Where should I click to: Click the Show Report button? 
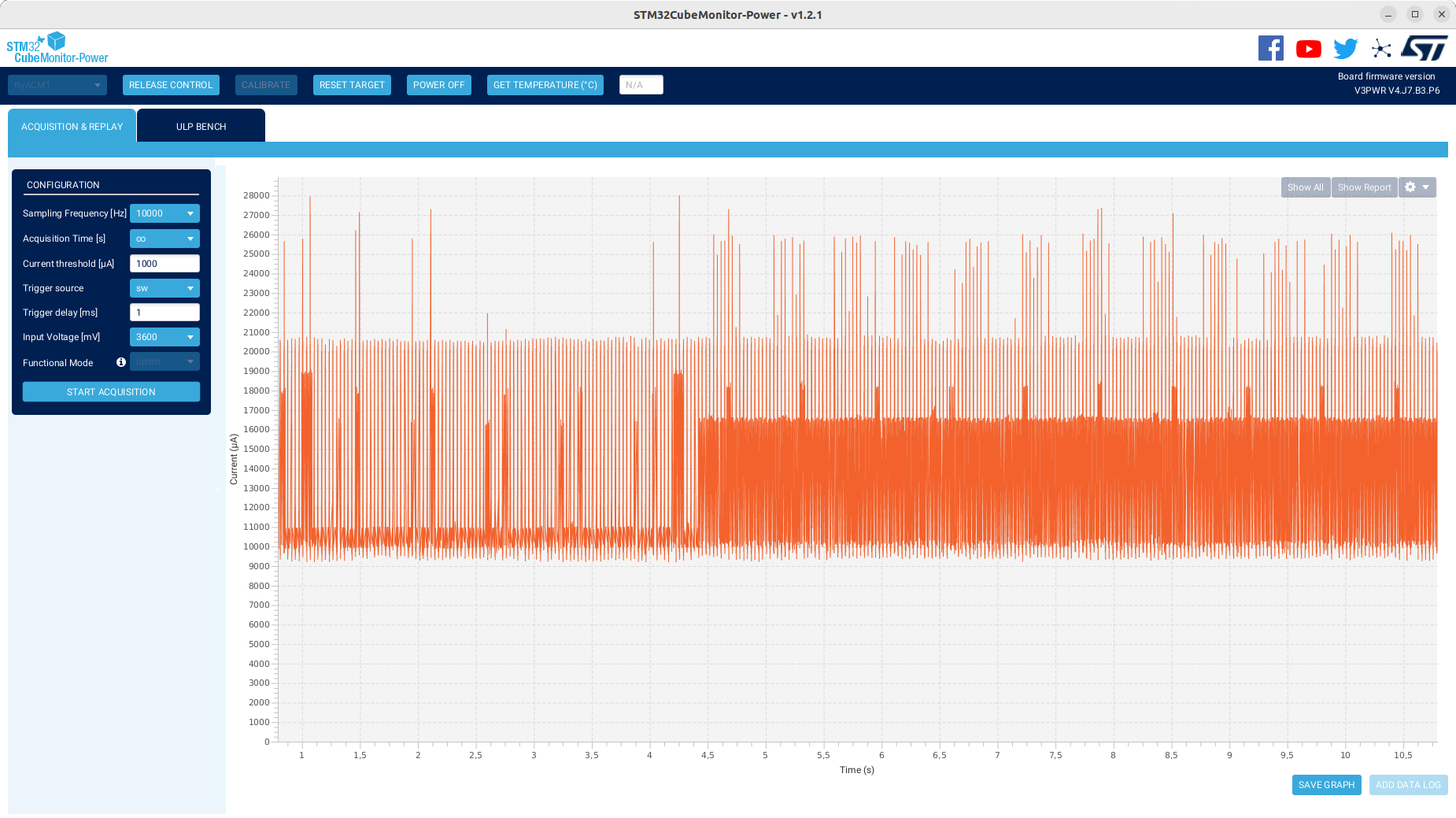(x=1364, y=187)
